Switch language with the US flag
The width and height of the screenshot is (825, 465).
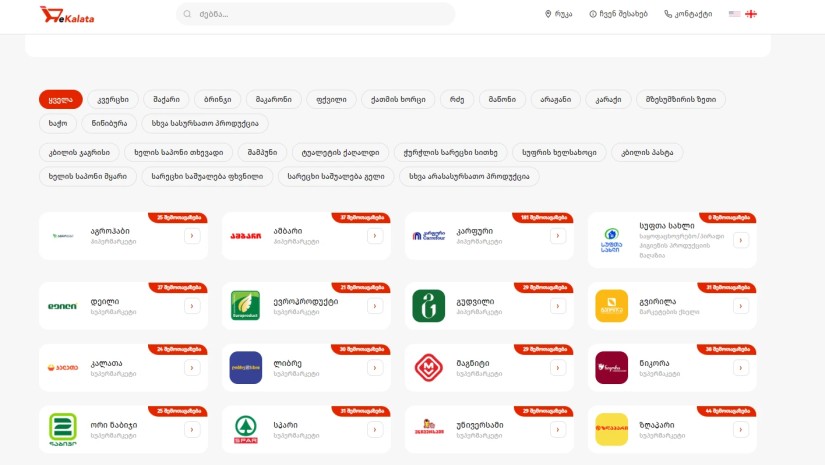(735, 14)
